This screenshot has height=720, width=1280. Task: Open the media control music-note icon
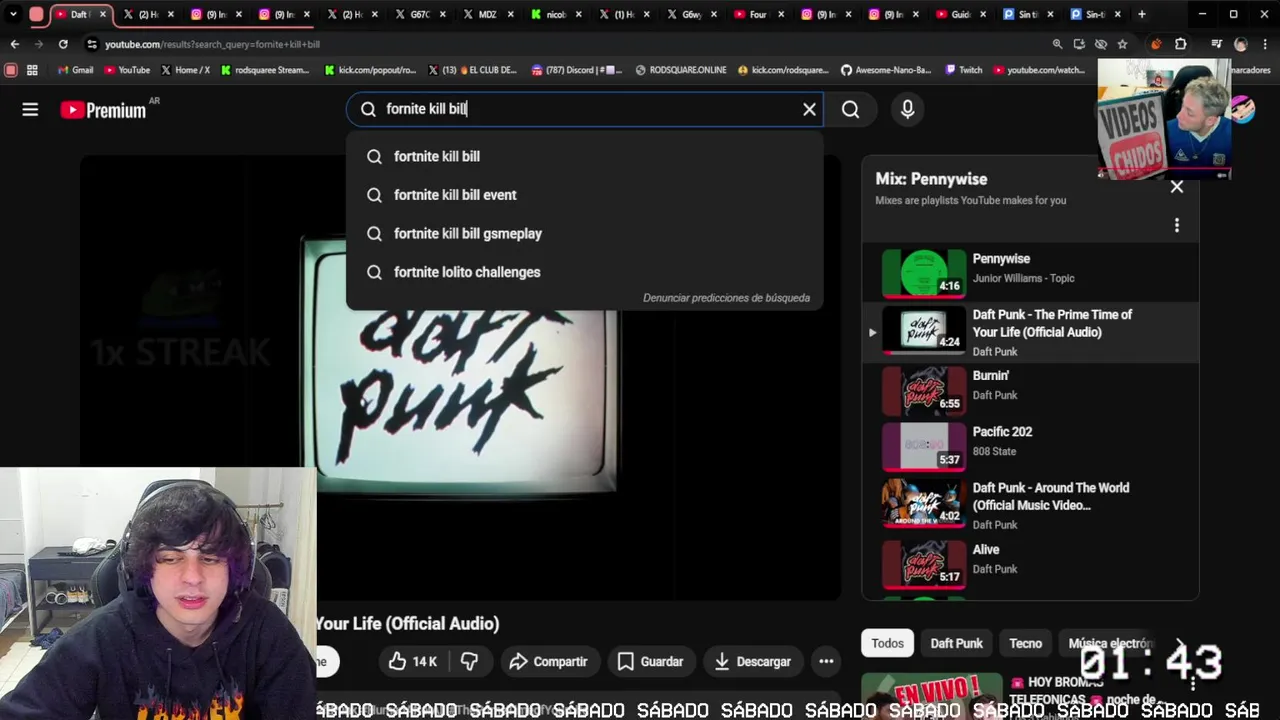pos(1216,44)
